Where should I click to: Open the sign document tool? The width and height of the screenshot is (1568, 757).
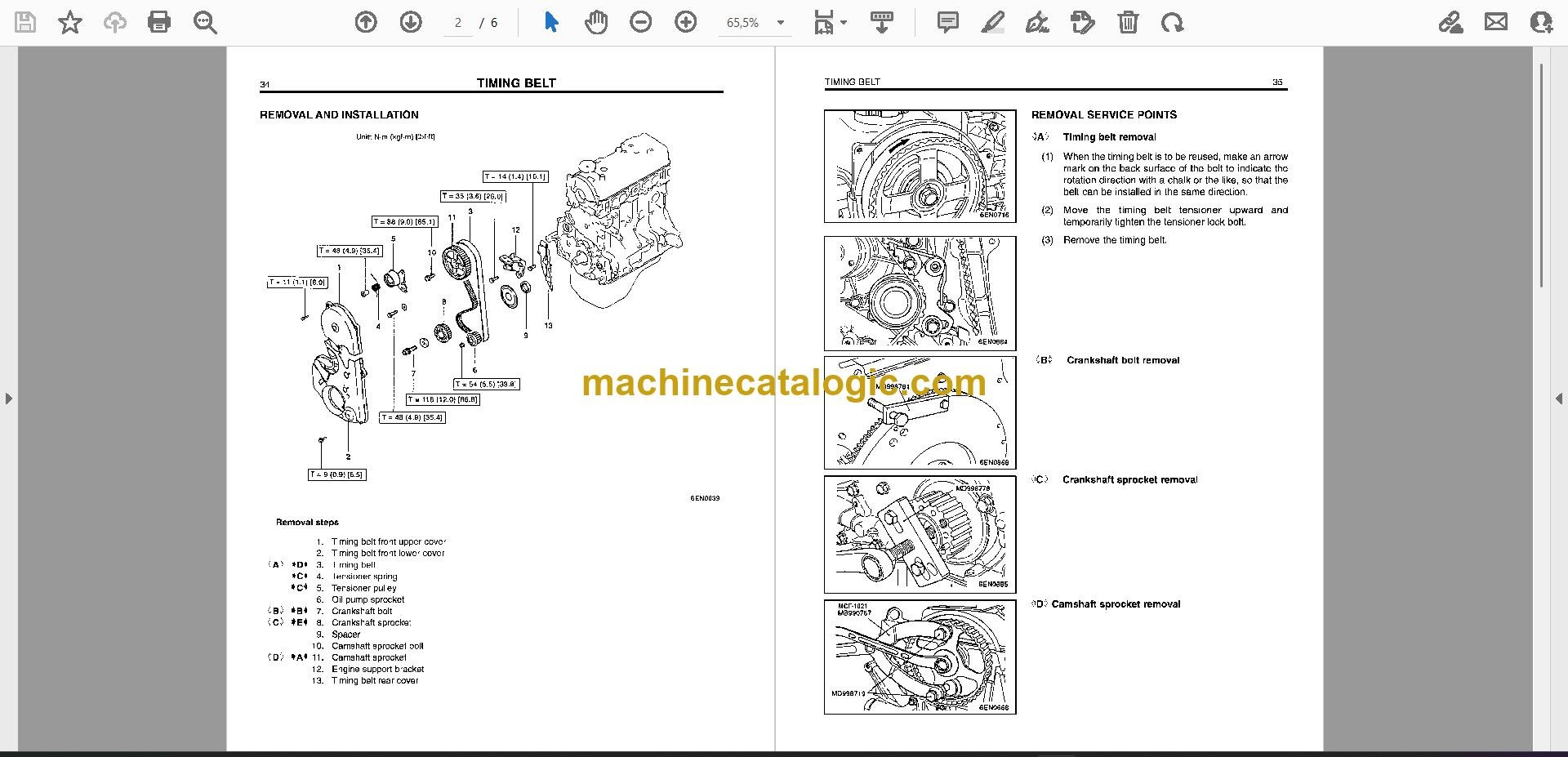coord(1037,23)
